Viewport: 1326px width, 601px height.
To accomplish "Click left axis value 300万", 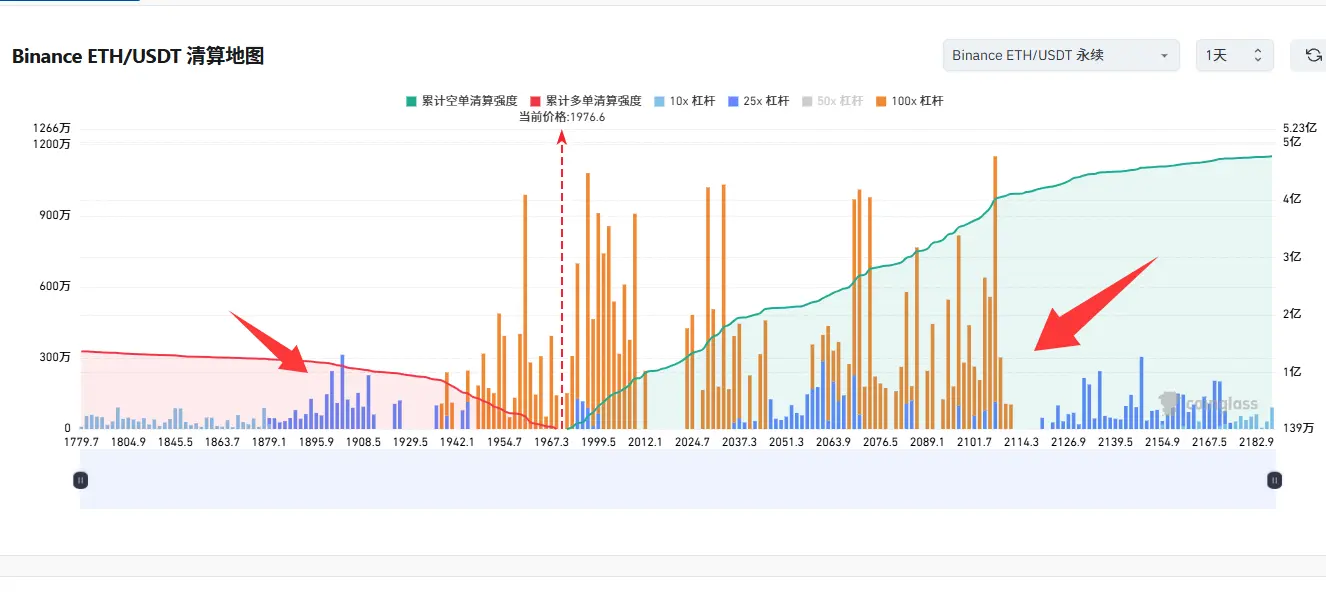I will point(55,357).
